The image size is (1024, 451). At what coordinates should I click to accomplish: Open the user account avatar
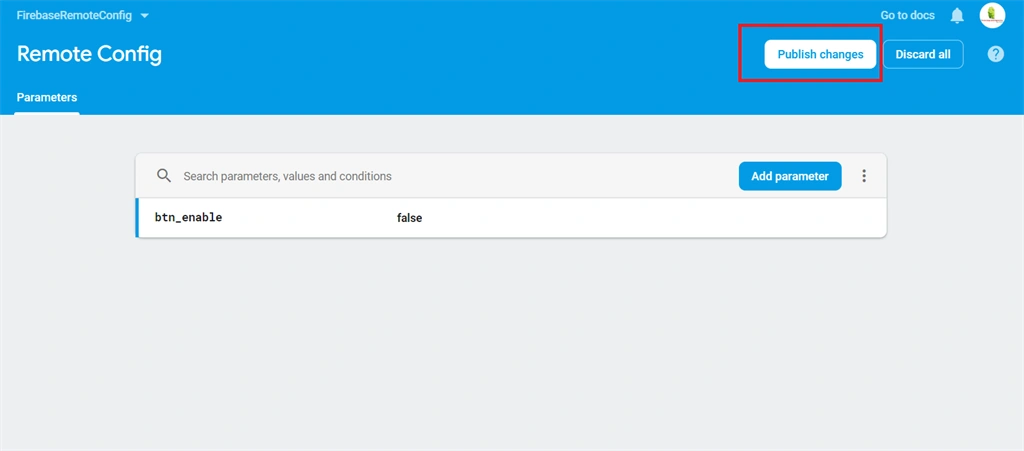(992, 16)
